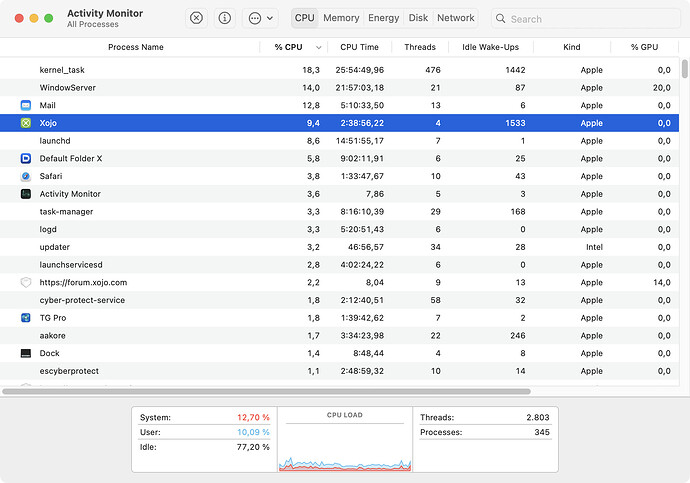Image resolution: width=690 pixels, height=483 pixels.
Task: Click the TG Pro app icon
Action: click(26, 318)
